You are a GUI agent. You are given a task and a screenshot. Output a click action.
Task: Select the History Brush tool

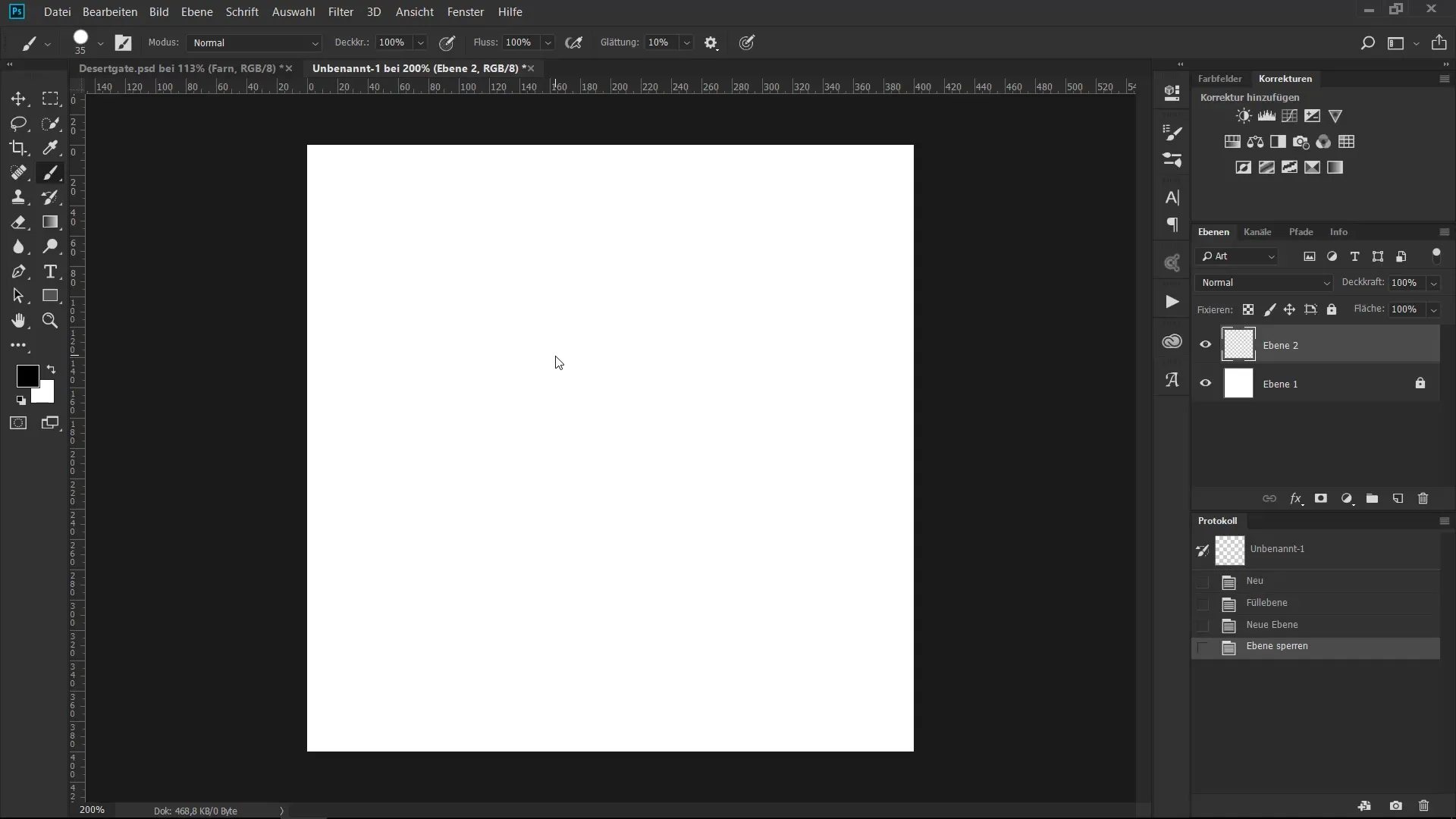pyautogui.click(x=50, y=197)
